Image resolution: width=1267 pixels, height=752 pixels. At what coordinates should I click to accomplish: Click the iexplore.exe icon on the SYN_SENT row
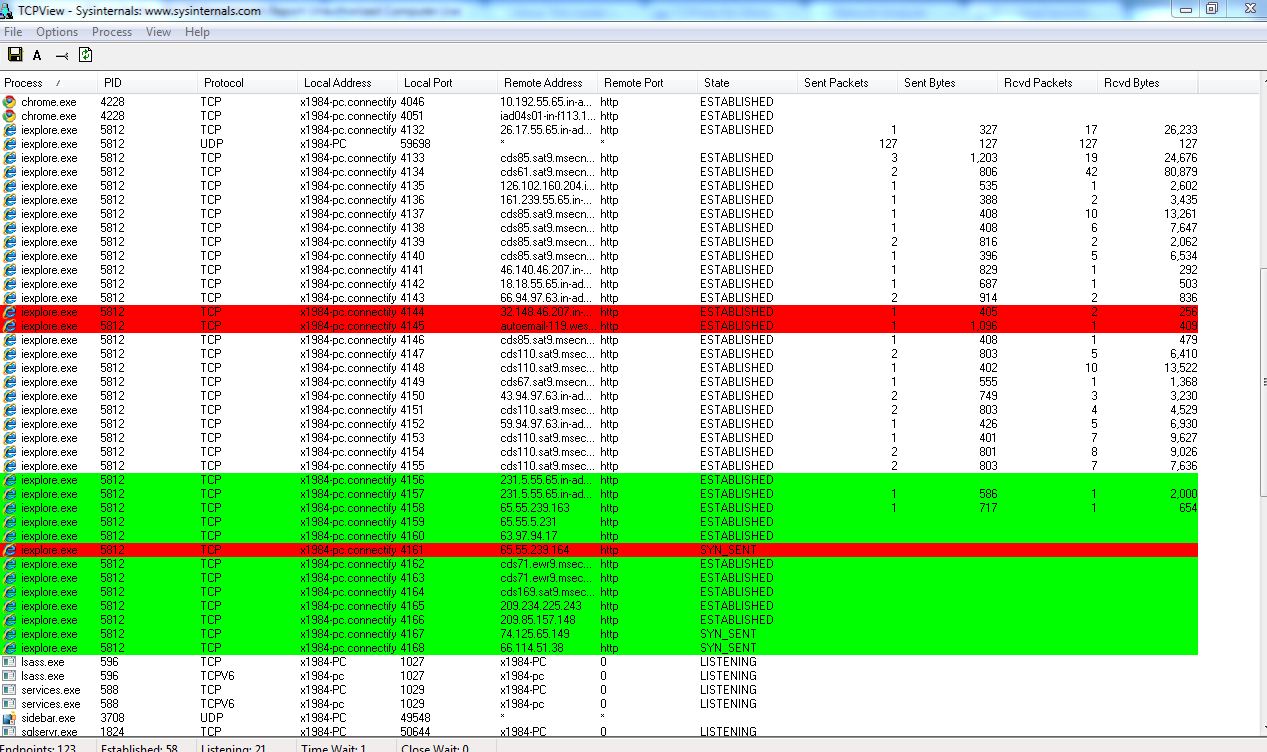[x=9, y=549]
